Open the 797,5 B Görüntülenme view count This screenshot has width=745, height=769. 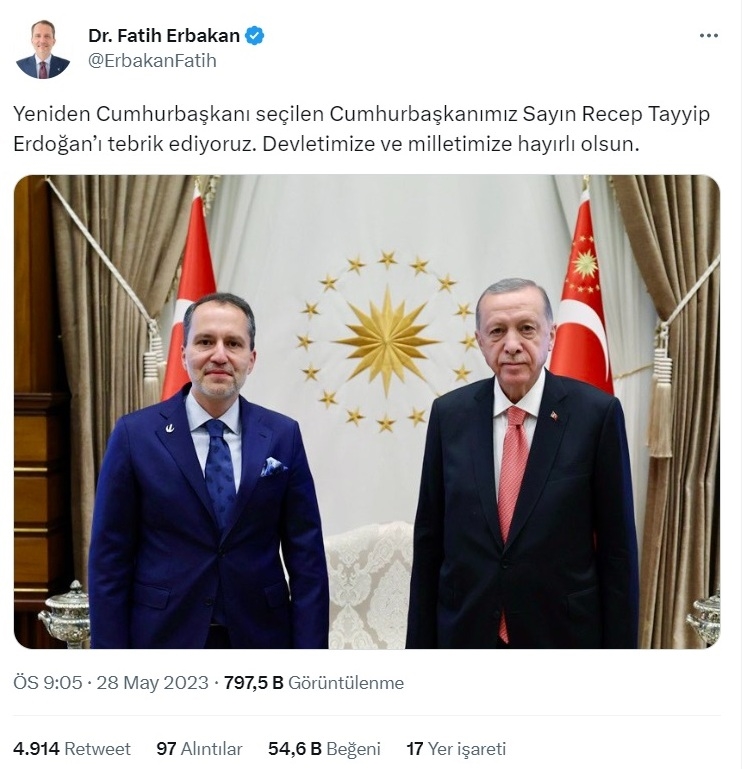[x=314, y=683]
